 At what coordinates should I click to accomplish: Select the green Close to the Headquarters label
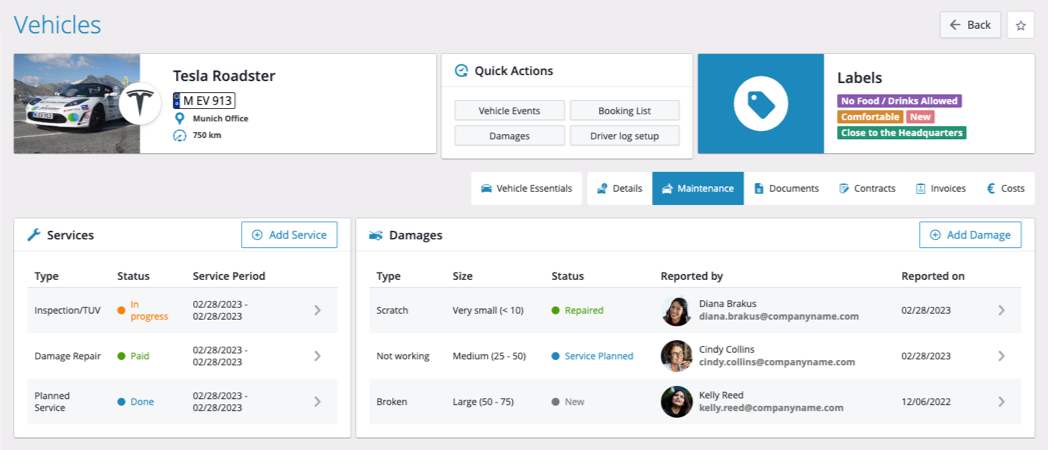(902, 132)
